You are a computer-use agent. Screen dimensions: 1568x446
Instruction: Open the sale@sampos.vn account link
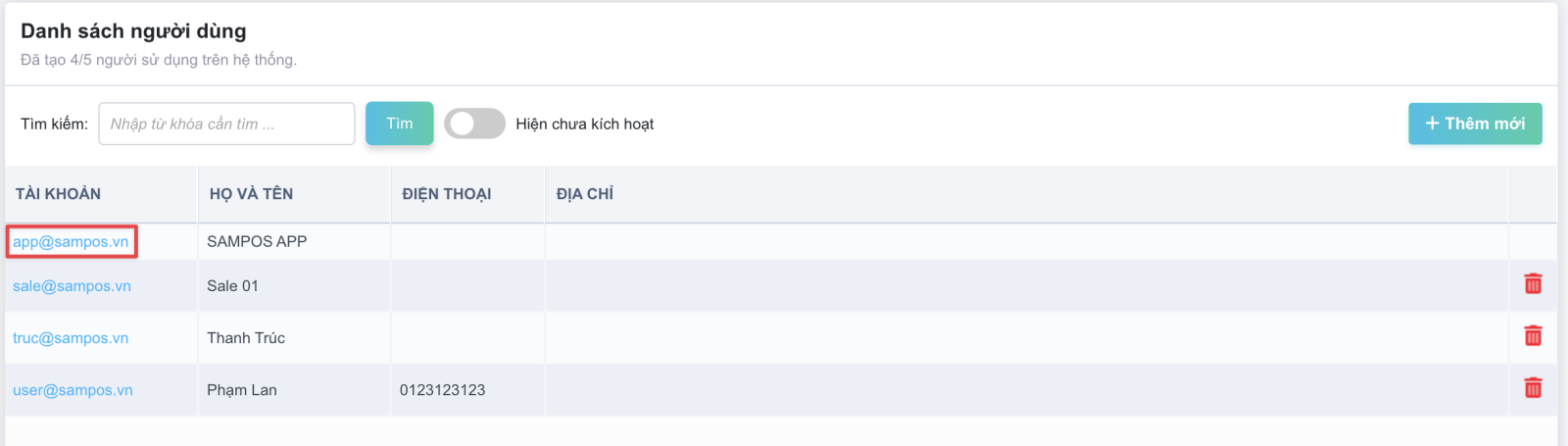(x=72, y=286)
